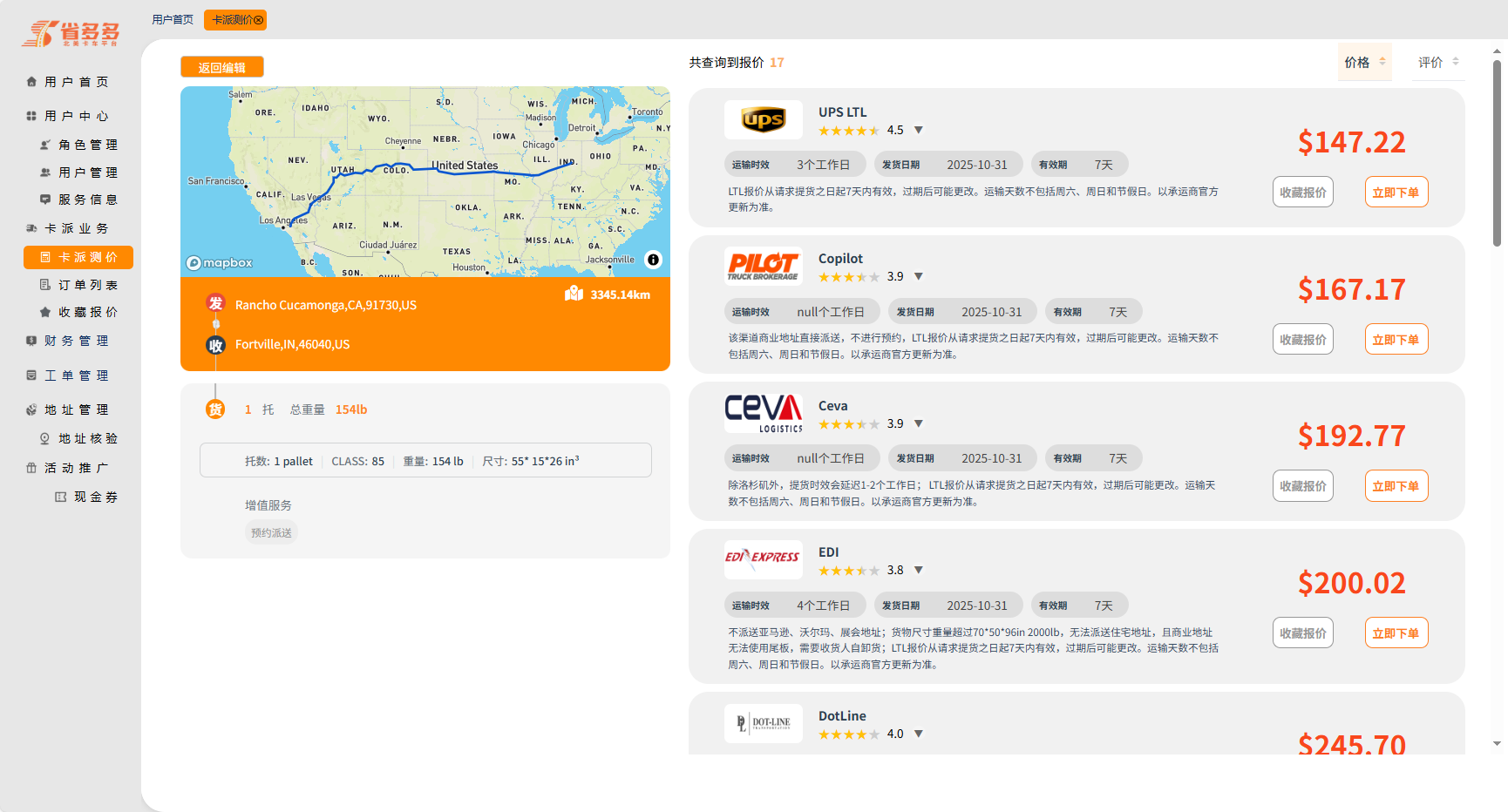This screenshot has height=812, width=1508.
Task: Click the EDI Express logo
Action: click(763, 558)
